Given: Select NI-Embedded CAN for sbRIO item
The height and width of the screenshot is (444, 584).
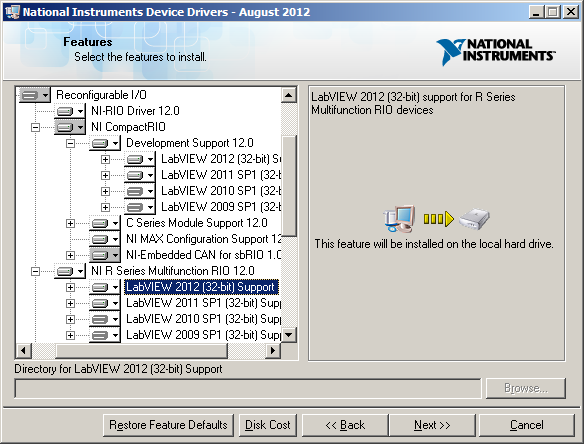Looking at the screenshot, I should [x=203, y=255].
